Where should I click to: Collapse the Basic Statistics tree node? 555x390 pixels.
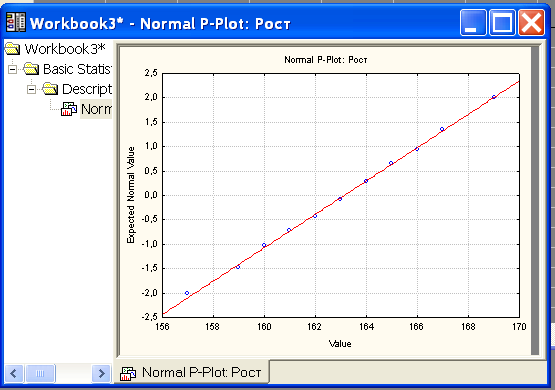[12, 69]
